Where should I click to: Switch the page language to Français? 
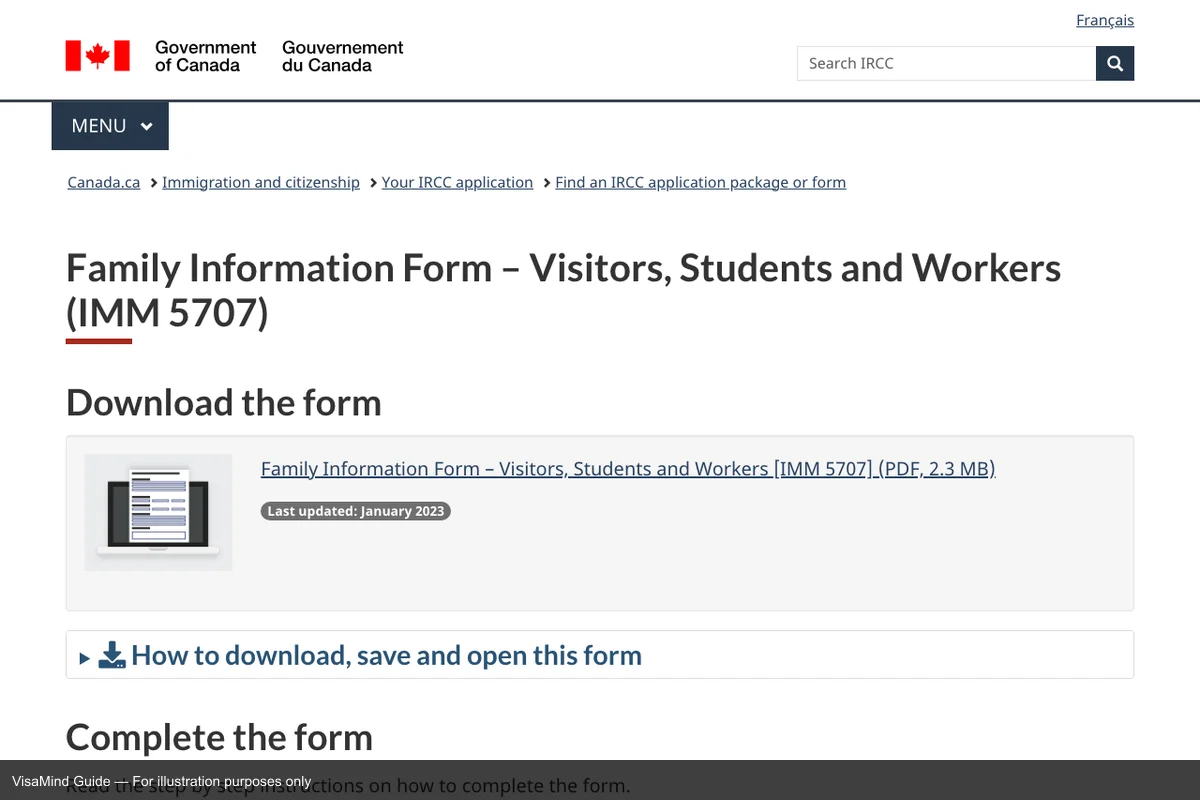click(1104, 20)
